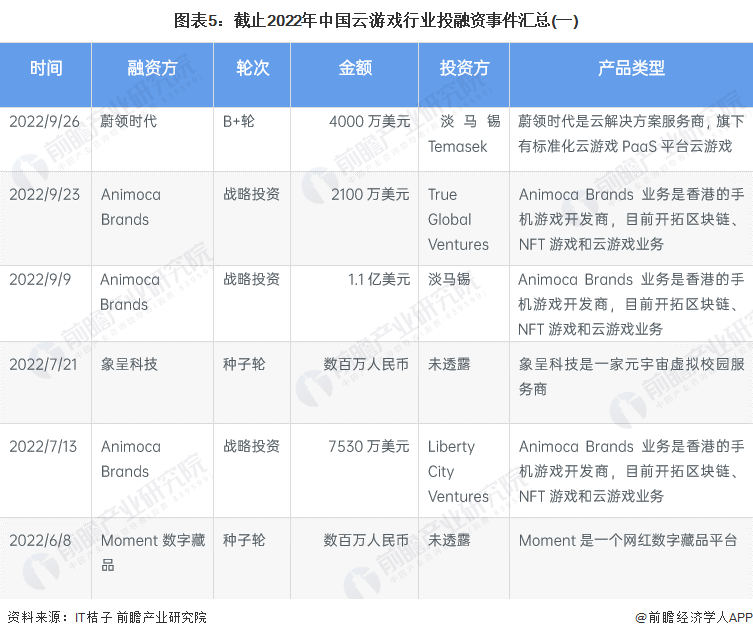This screenshot has width=753, height=638.
Task: Click the amount '1.1 亿美元'
Action: click(379, 279)
